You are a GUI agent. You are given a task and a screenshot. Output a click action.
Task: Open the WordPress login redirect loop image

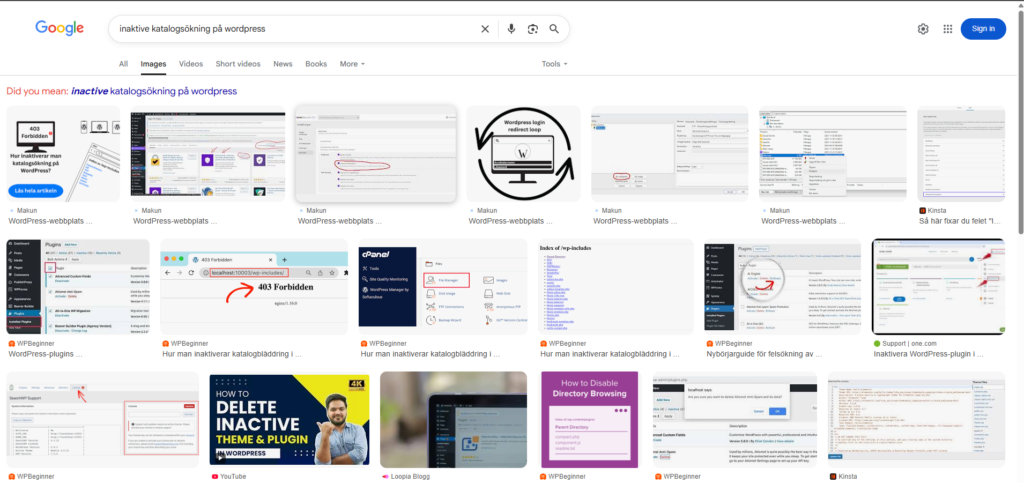[523, 154]
